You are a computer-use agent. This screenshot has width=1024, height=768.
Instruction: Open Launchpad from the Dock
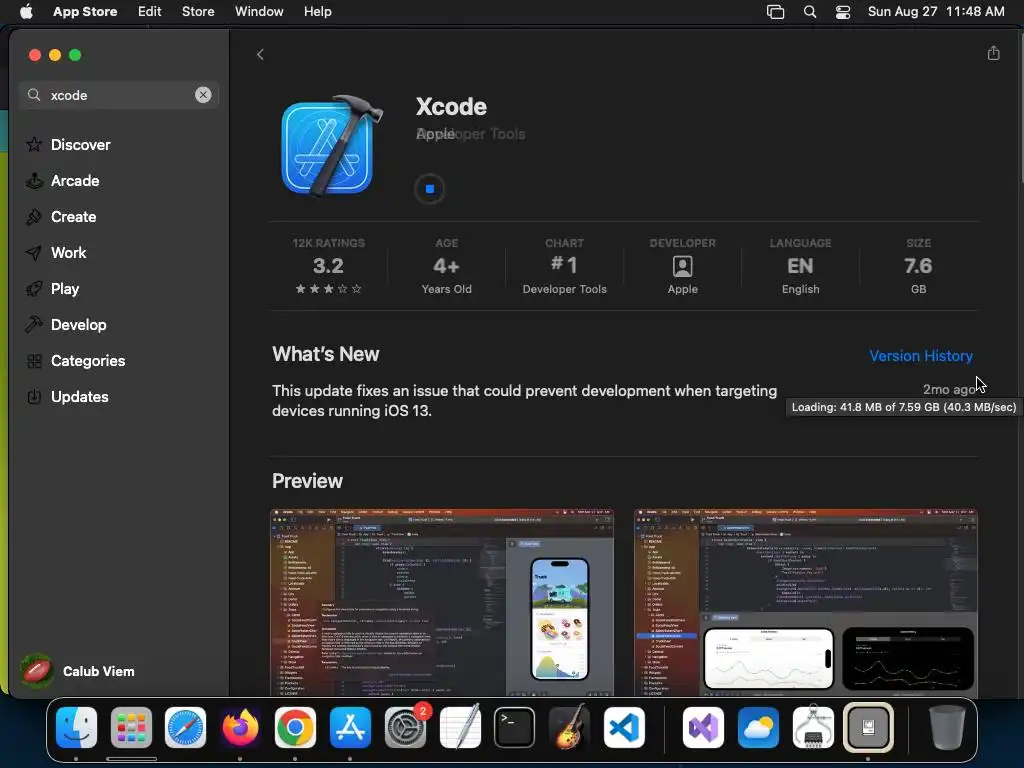[131, 727]
